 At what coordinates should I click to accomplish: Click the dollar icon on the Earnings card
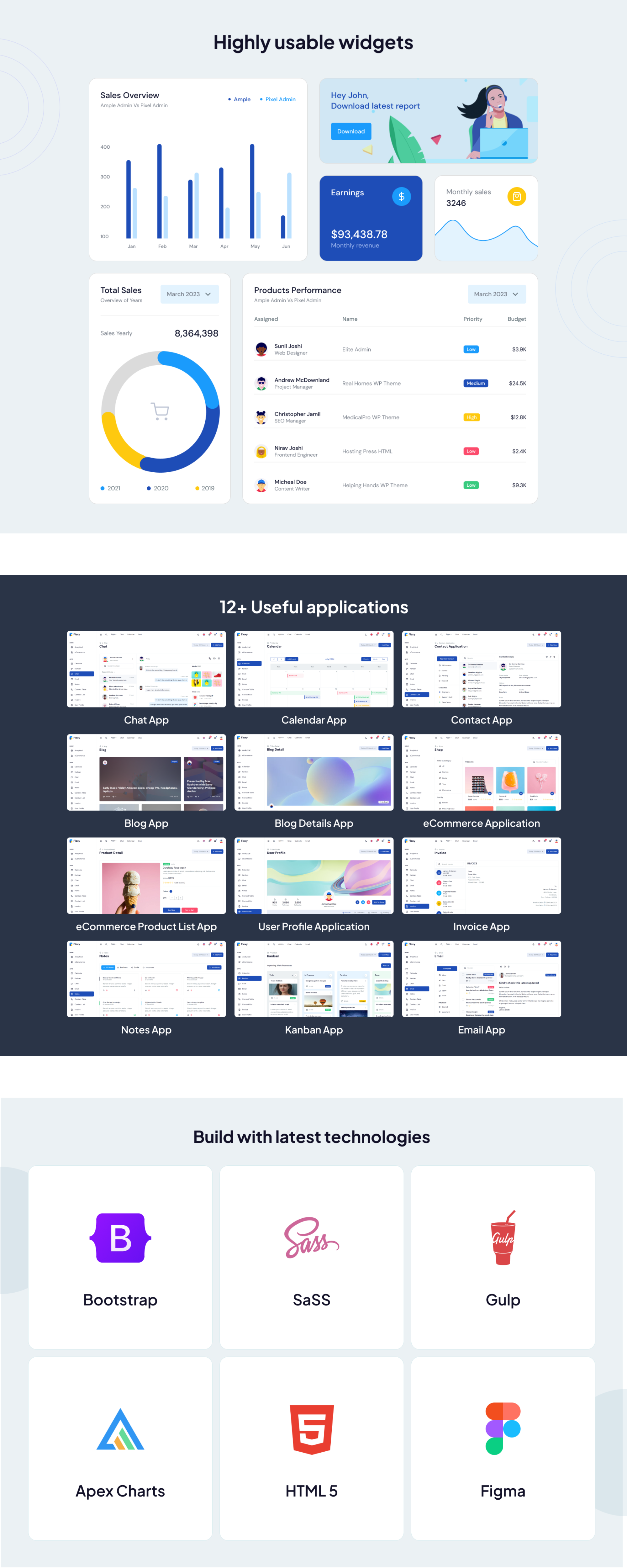[401, 196]
